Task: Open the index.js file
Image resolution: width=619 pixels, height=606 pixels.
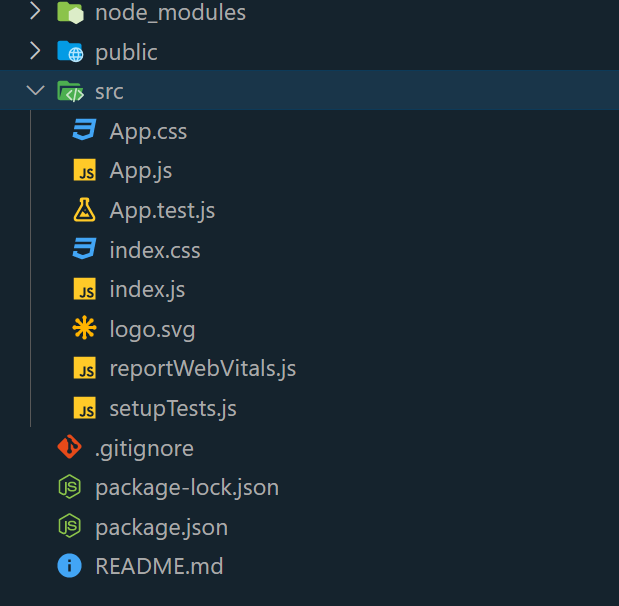Action: tap(147, 290)
